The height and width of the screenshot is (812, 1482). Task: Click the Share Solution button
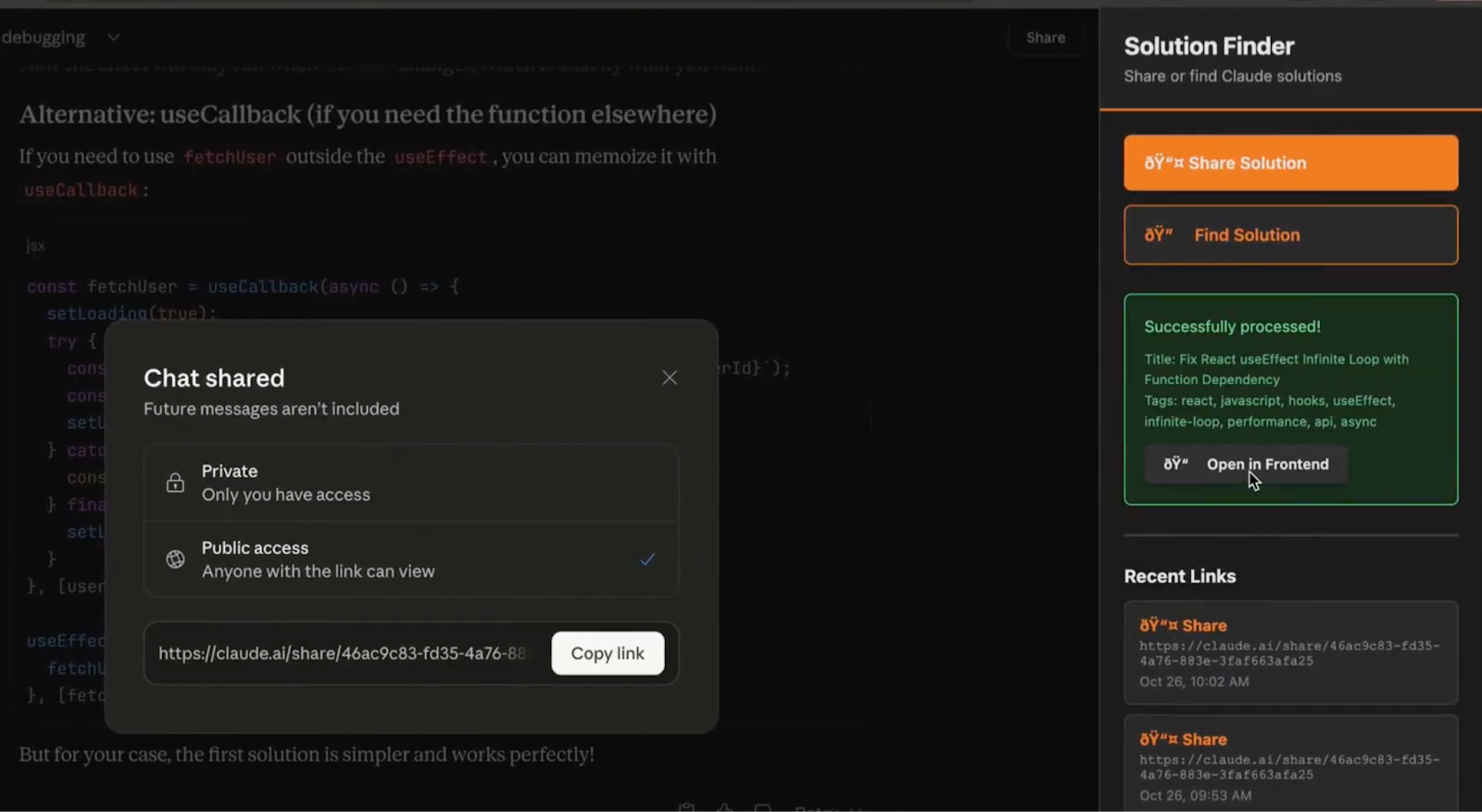click(1291, 163)
